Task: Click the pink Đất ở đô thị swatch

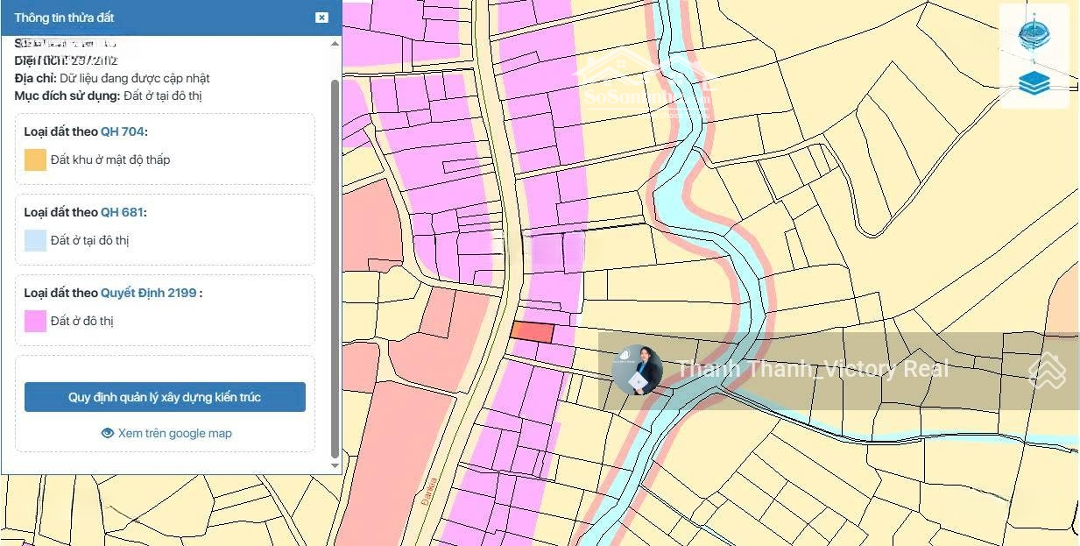Action: (35, 321)
